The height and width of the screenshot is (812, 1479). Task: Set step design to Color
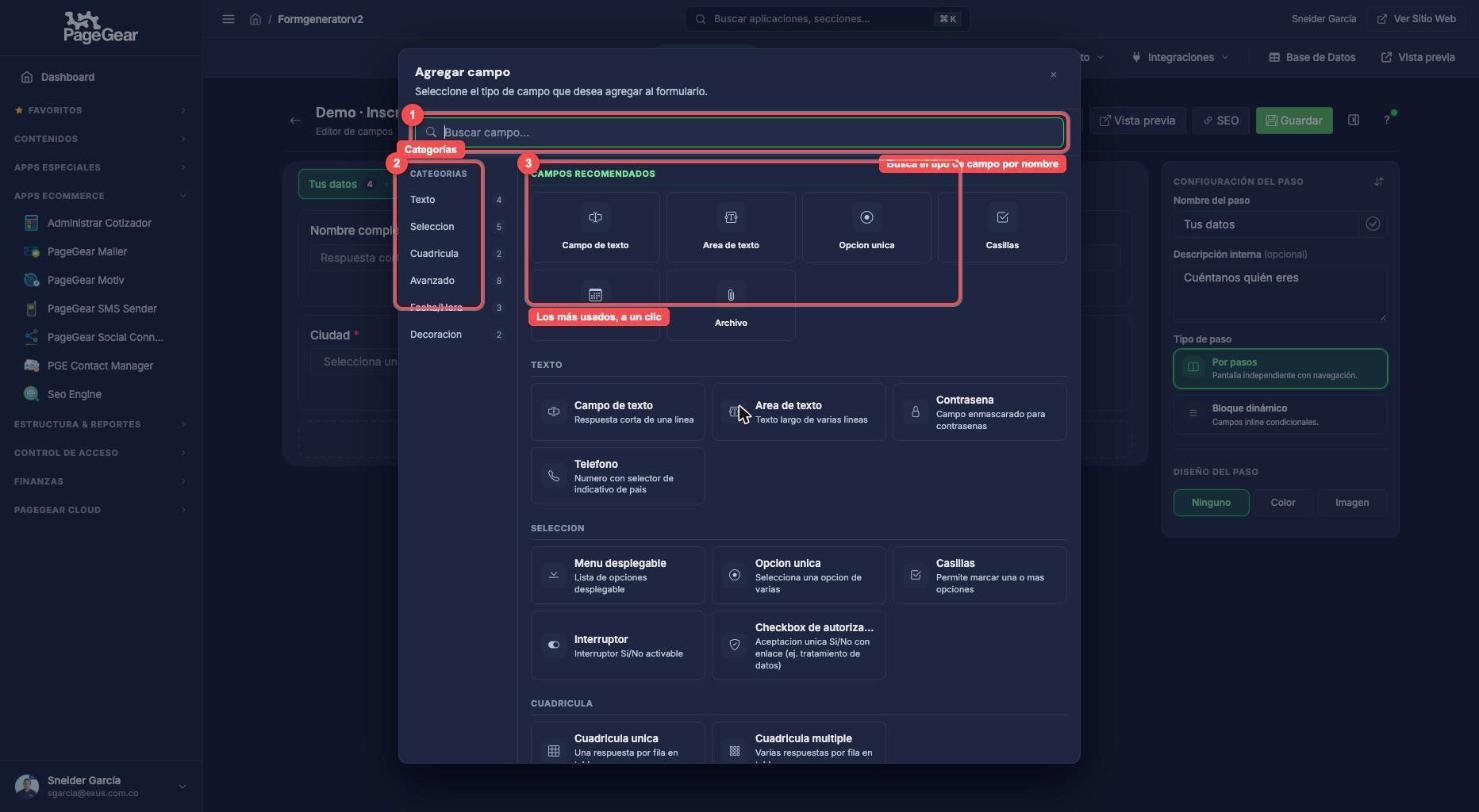pos(1283,502)
